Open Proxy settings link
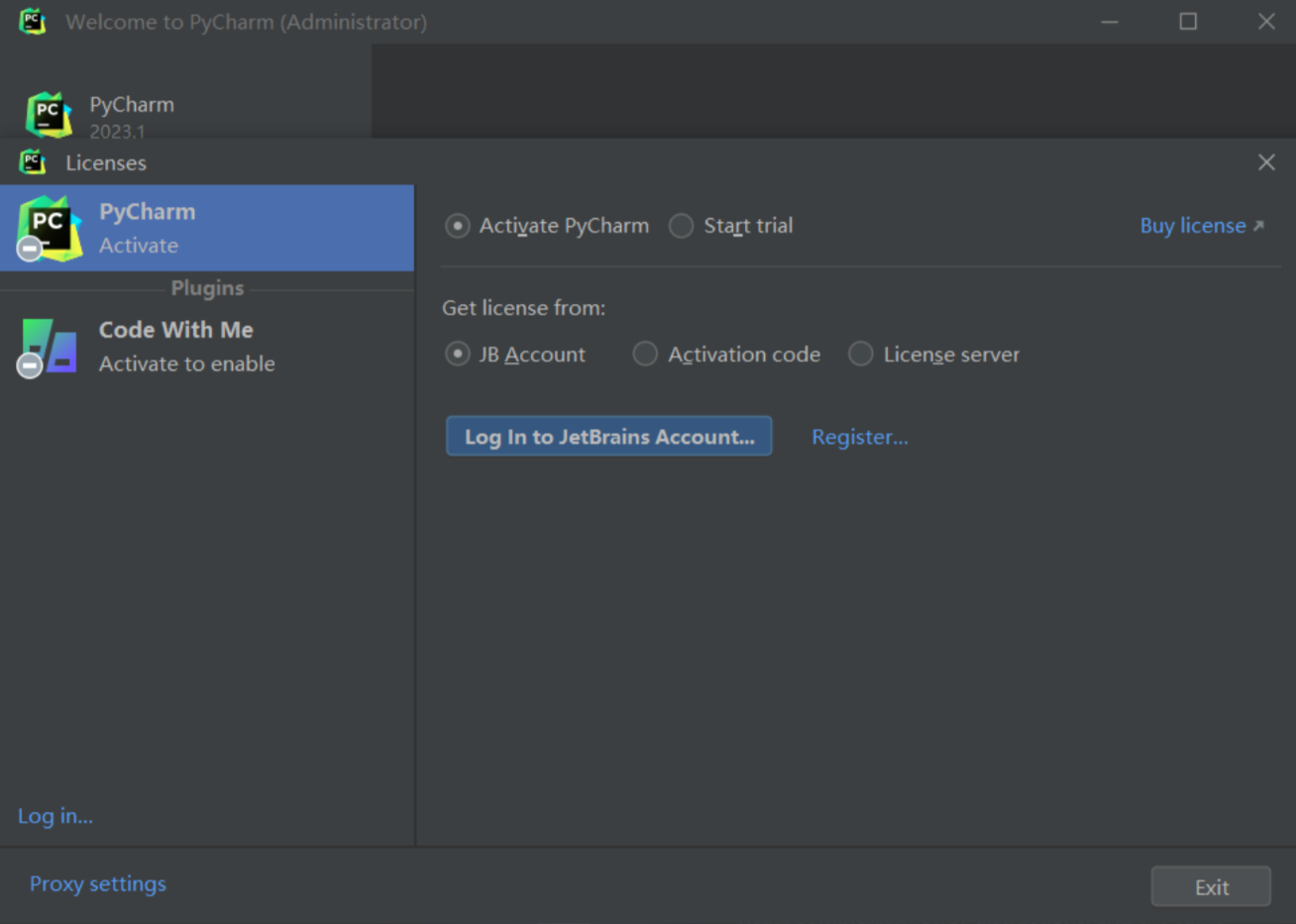Viewport: 1296px width, 924px height. (98, 883)
